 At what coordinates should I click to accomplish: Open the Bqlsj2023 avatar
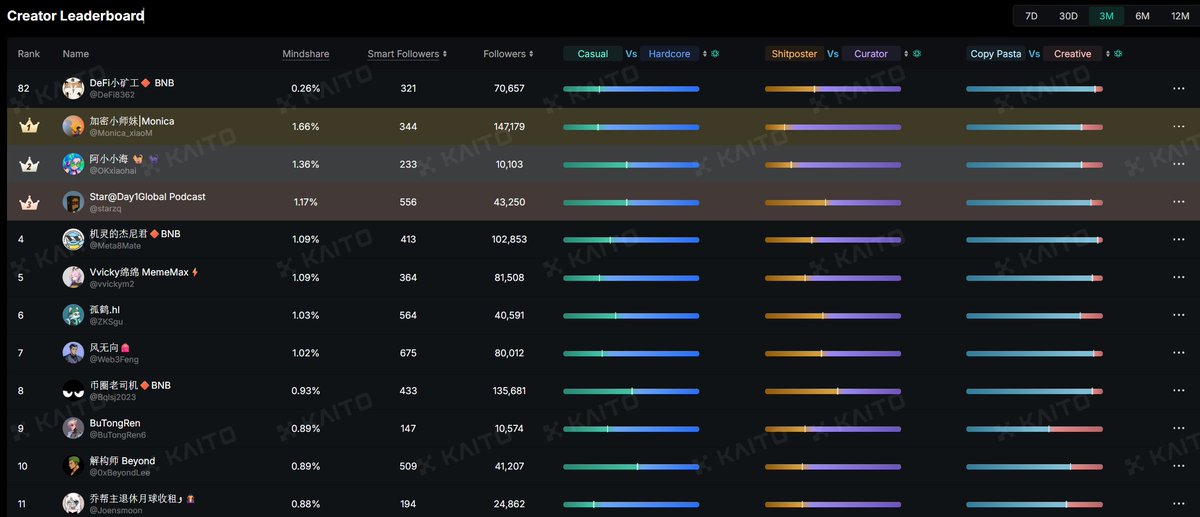pos(73,390)
